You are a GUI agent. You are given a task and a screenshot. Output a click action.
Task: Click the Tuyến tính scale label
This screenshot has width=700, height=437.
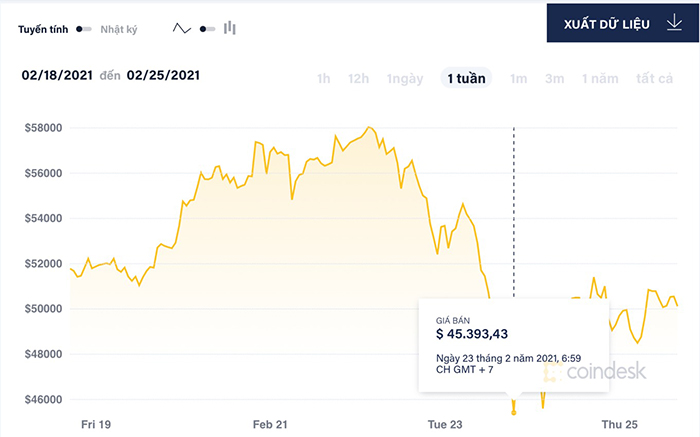(x=43, y=29)
